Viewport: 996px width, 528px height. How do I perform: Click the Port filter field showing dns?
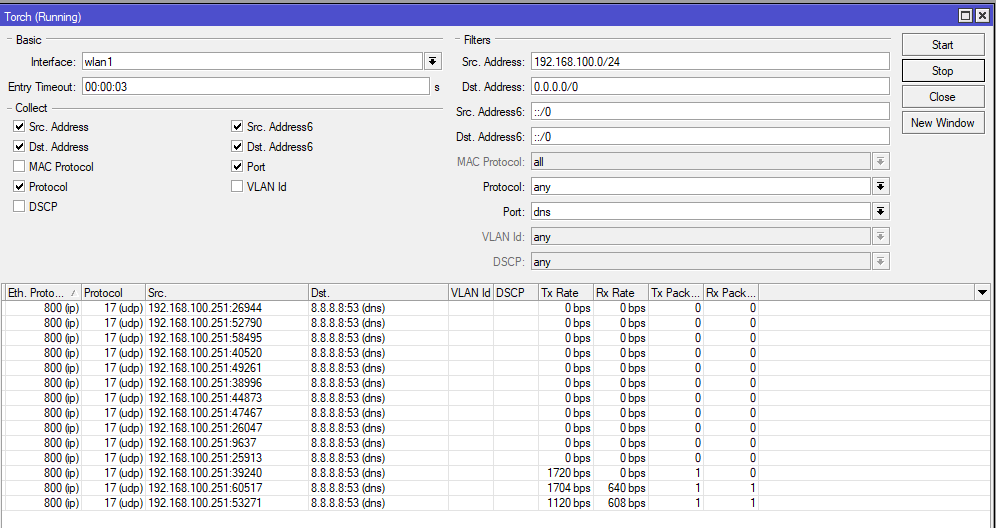coord(701,212)
